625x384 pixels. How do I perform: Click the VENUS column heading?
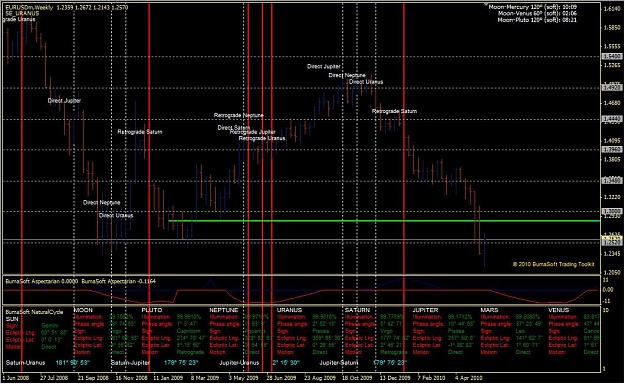click(x=558, y=310)
